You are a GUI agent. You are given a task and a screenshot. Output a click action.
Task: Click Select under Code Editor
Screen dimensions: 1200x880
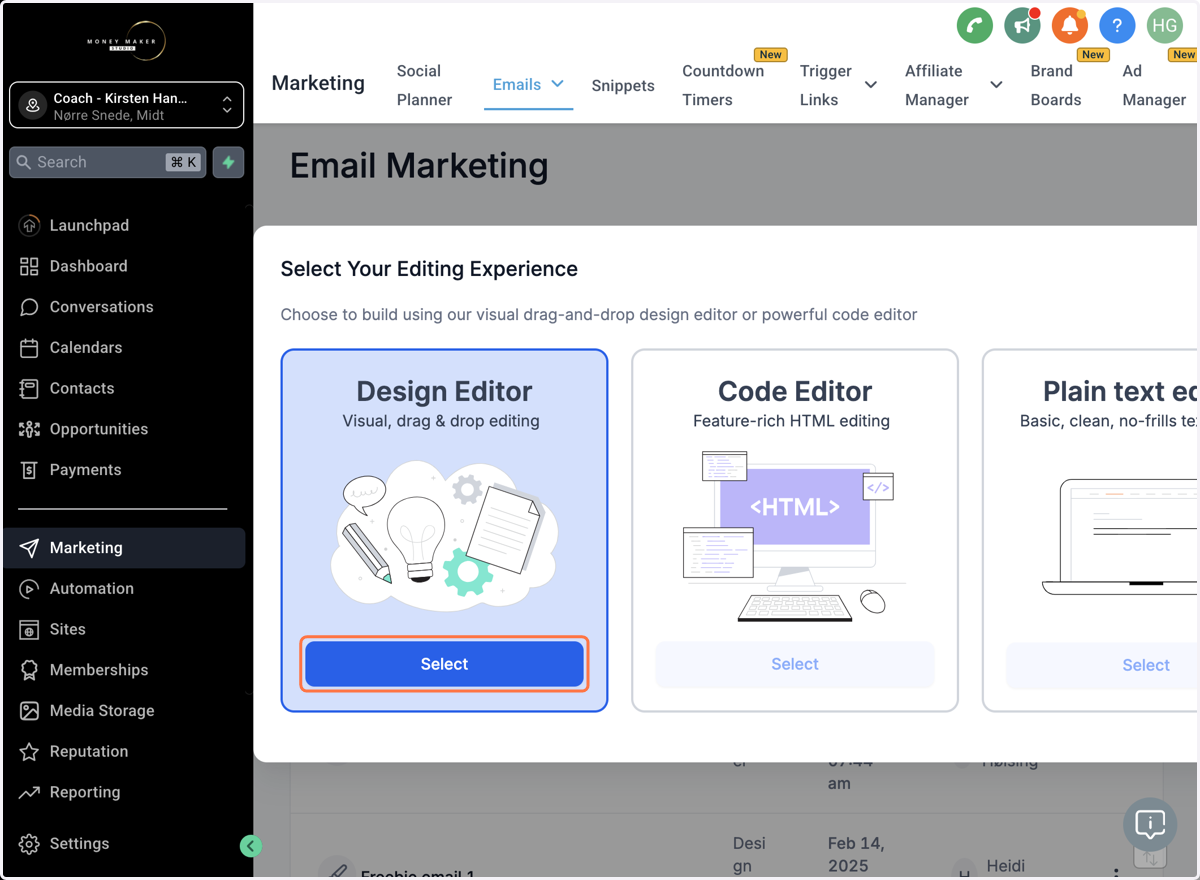click(795, 664)
